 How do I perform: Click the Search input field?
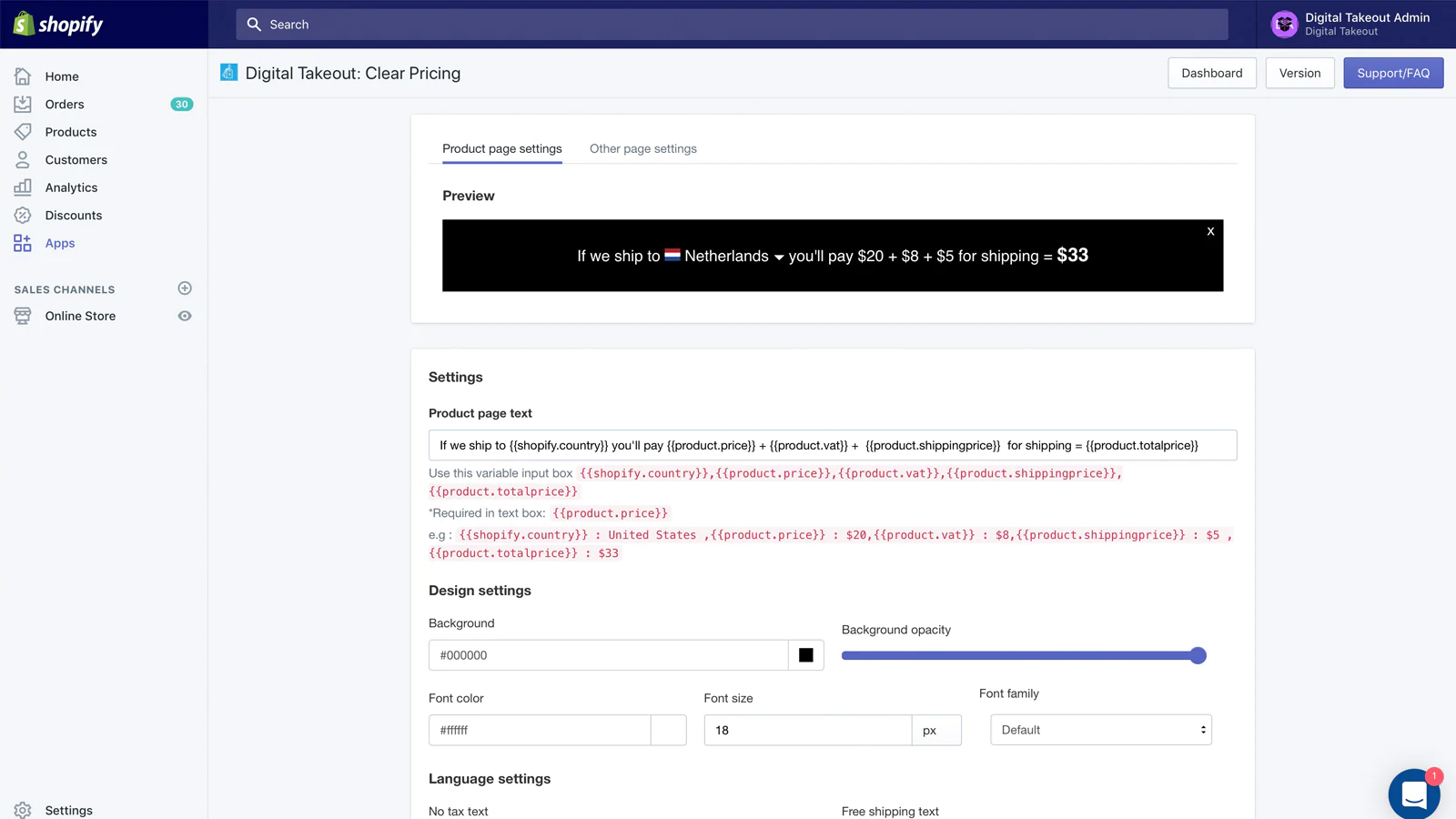point(732,25)
